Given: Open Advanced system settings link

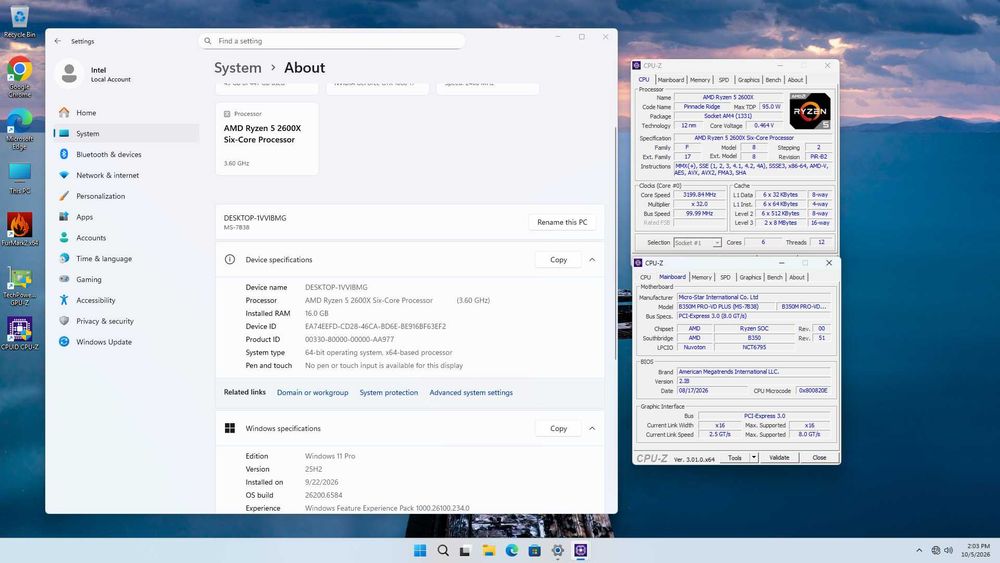Looking at the screenshot, I should (x=471, y=393).
